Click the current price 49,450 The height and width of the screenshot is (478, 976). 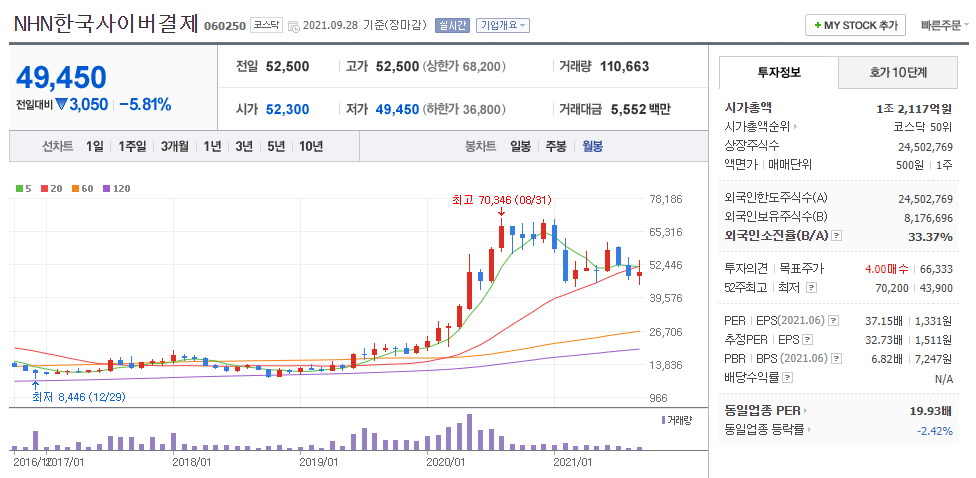coord(62,78)
